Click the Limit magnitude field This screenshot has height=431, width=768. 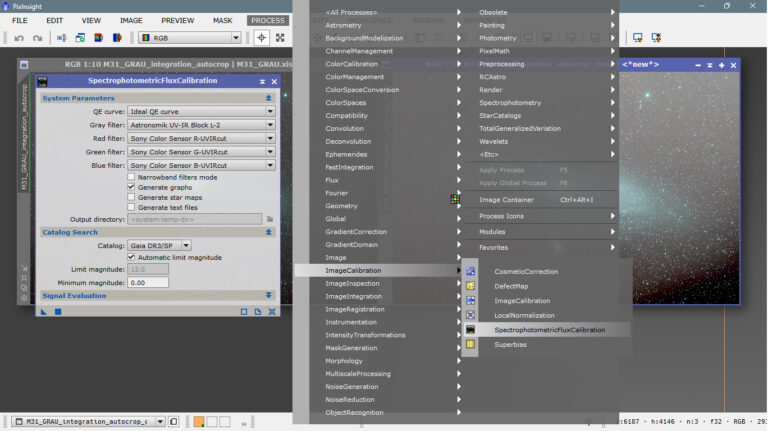[148, 269]
